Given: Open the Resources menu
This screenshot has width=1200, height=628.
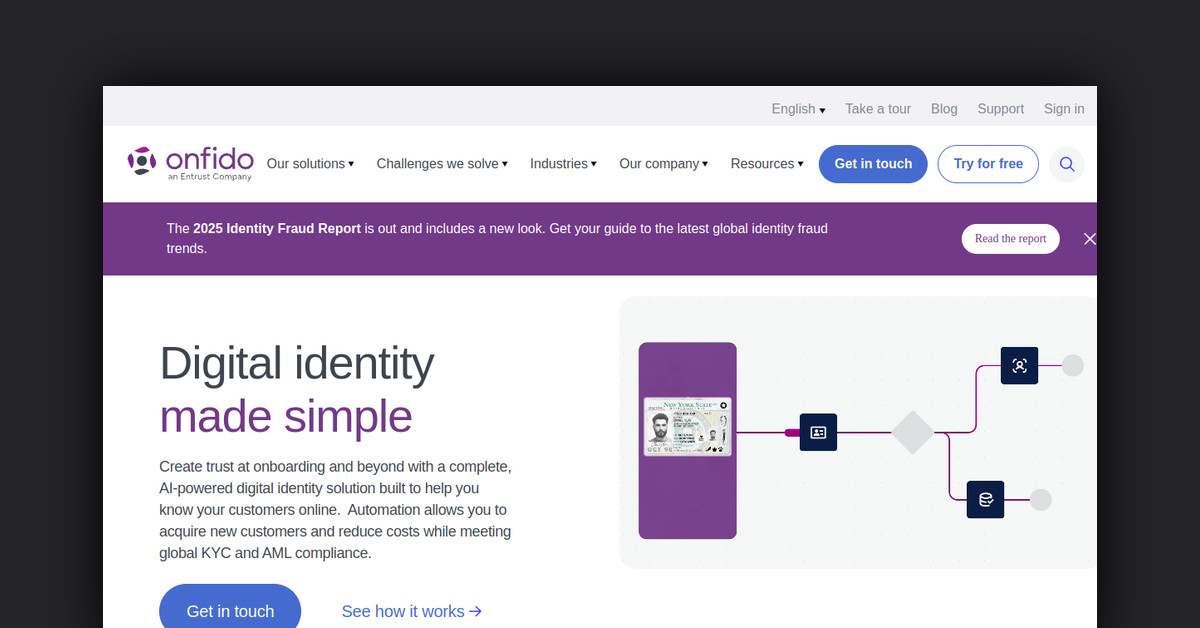Looking at the screenshot, I should tap(766, 164).
